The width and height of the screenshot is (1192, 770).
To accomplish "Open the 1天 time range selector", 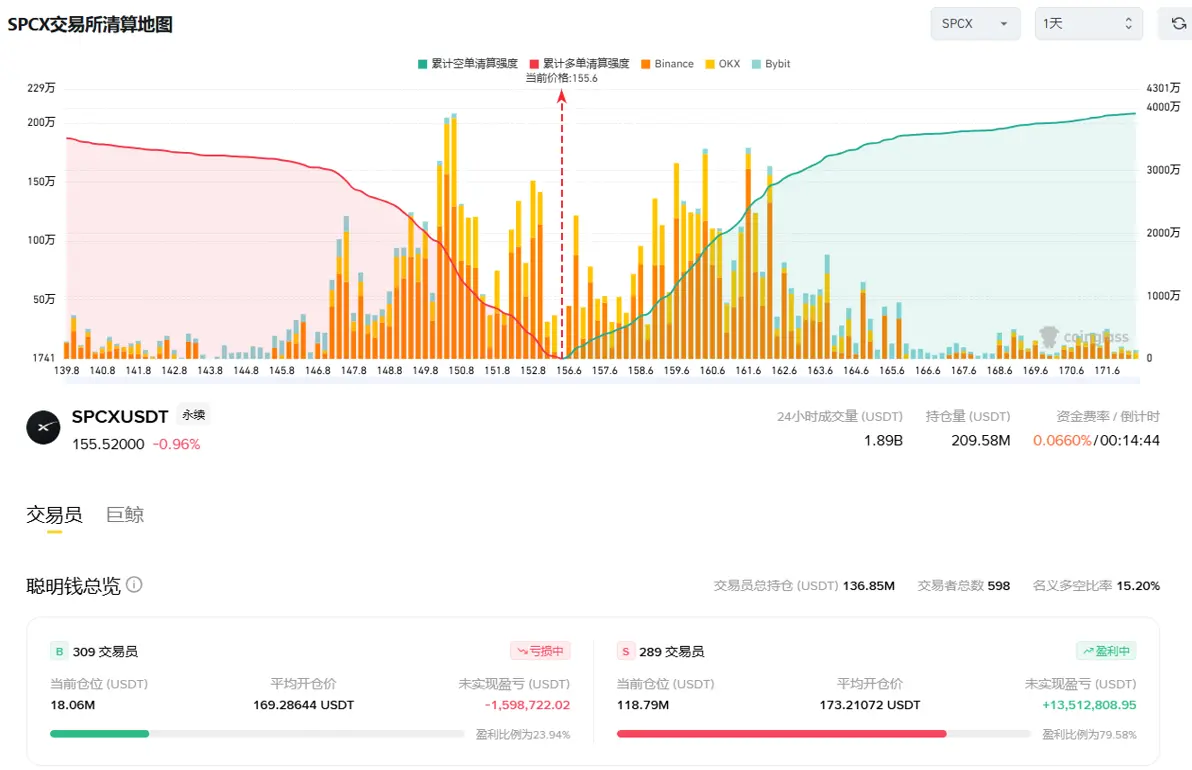I will pyautogui.click(x=1088, y=24).
